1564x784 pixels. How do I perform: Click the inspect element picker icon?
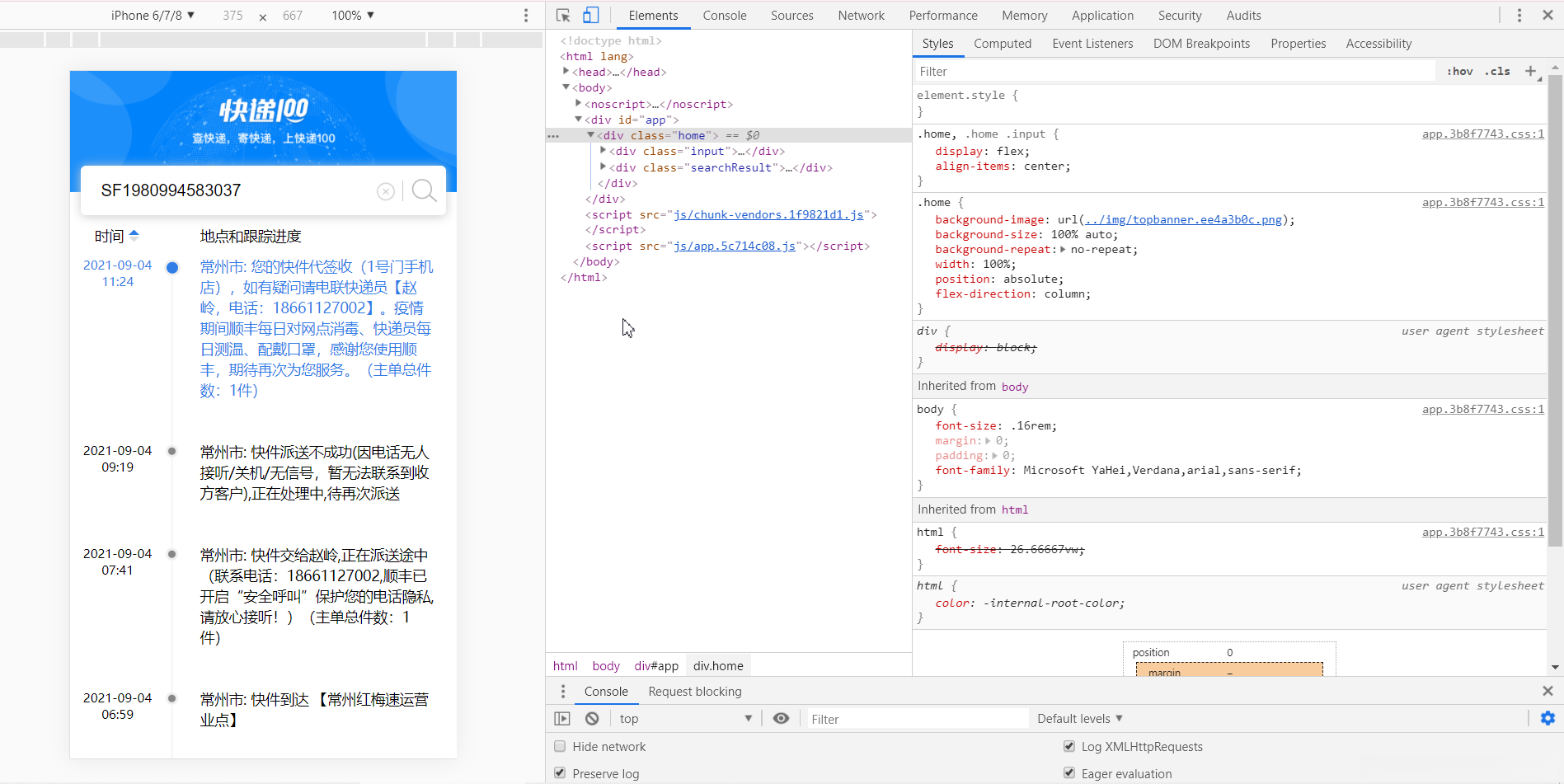(x=563, y=16)
